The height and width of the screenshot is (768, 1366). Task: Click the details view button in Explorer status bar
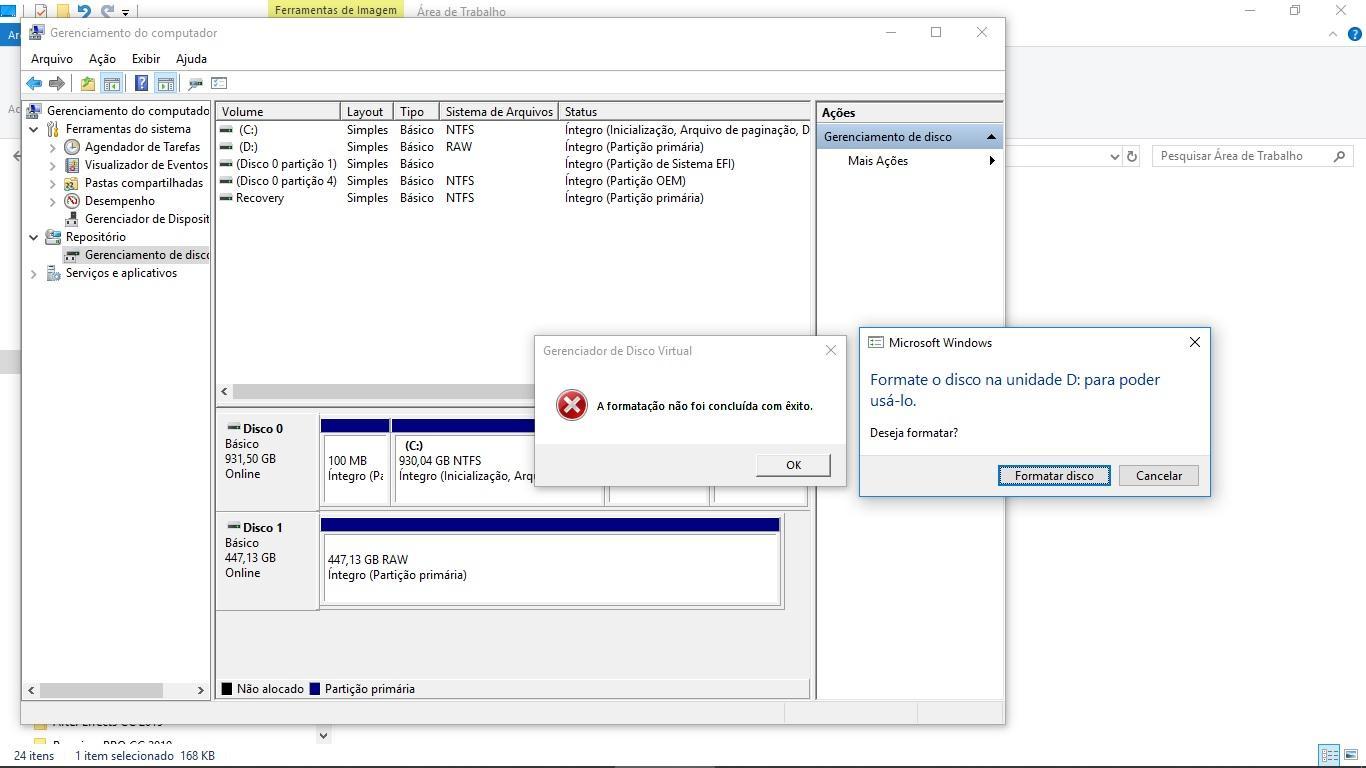pyautogui.click(x=1329, y=755)
